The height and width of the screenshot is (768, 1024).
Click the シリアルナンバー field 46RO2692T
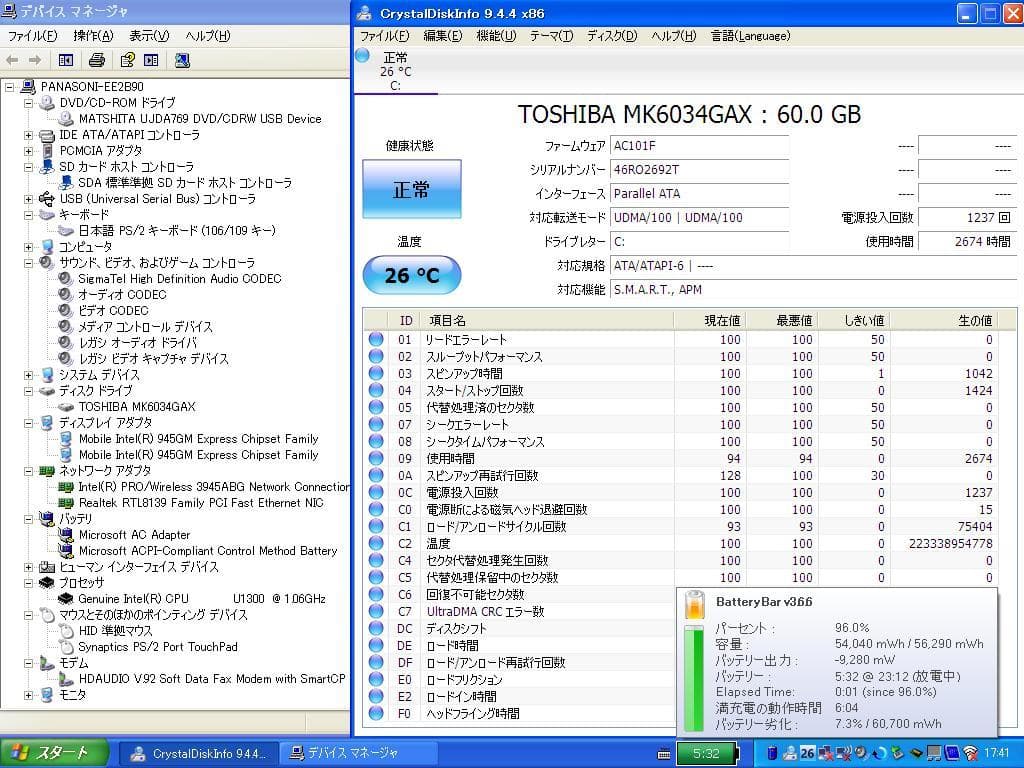click(699, 170)
